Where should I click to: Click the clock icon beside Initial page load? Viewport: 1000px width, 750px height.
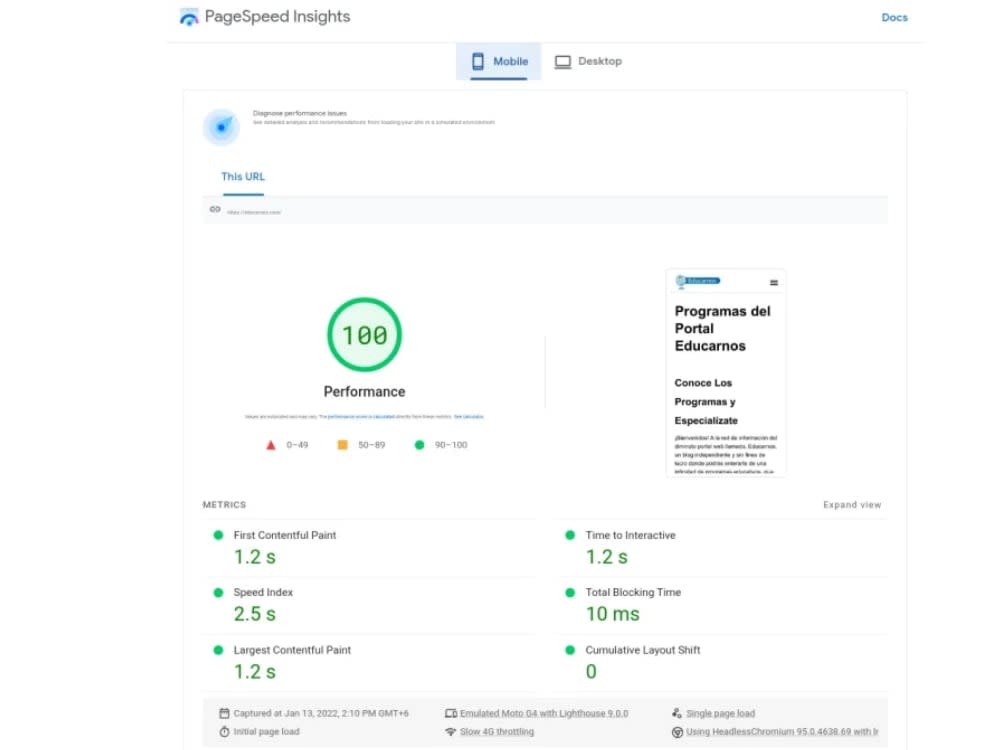[x=224, y=731]
